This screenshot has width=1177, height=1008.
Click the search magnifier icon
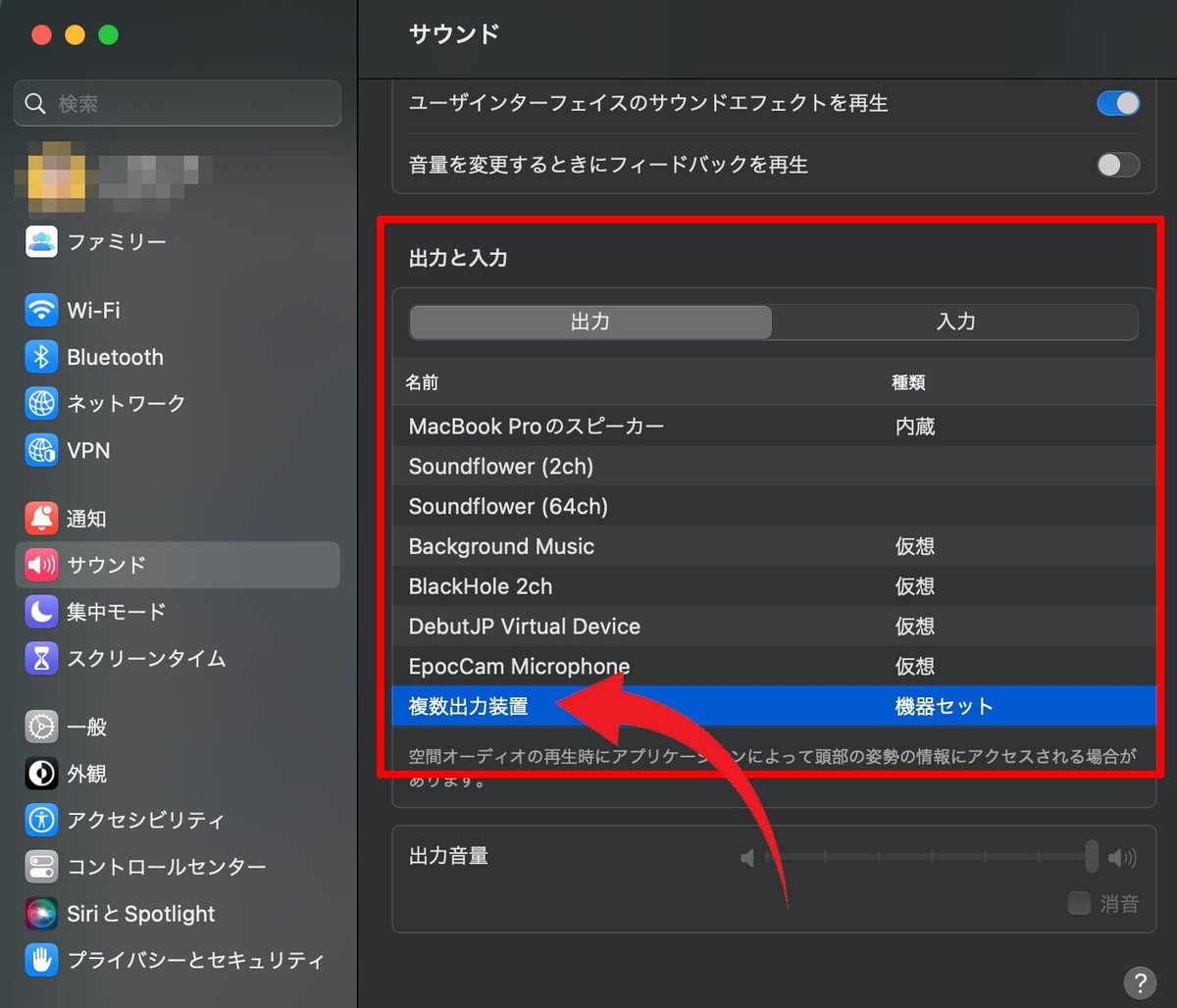(x=35, y=104)
